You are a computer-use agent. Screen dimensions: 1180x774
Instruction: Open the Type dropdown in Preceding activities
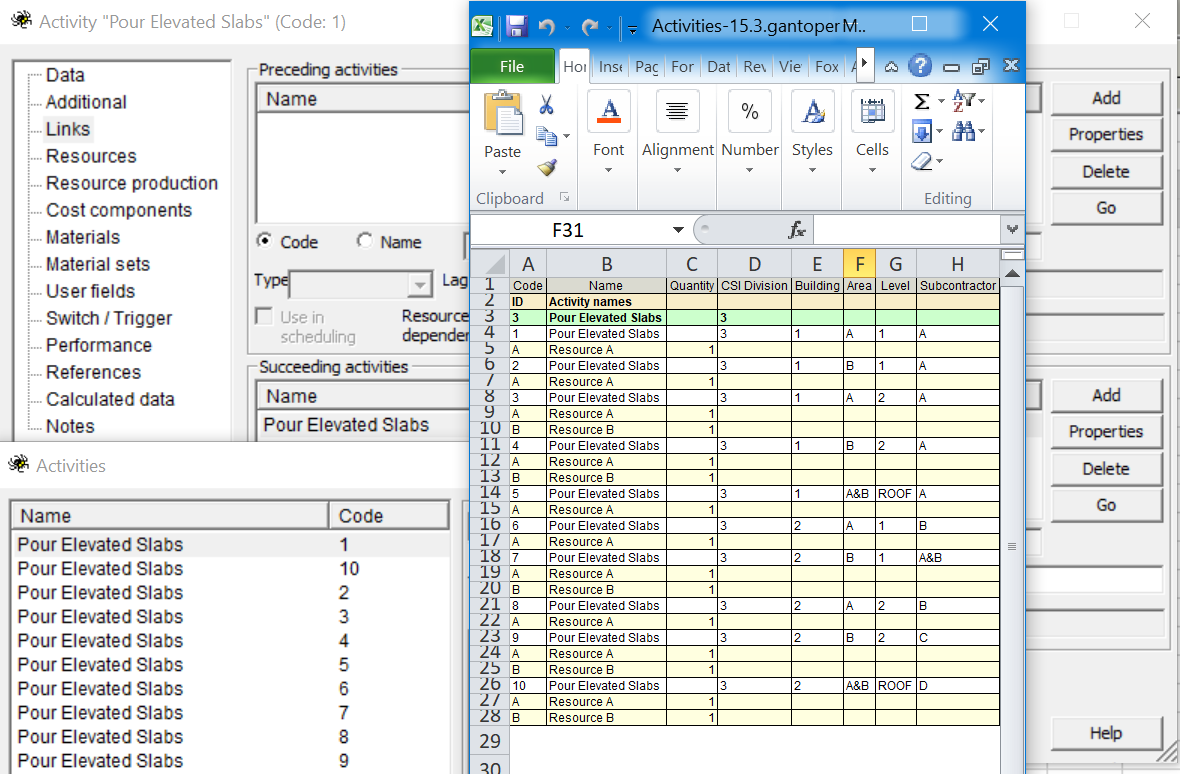pos(420,285)
